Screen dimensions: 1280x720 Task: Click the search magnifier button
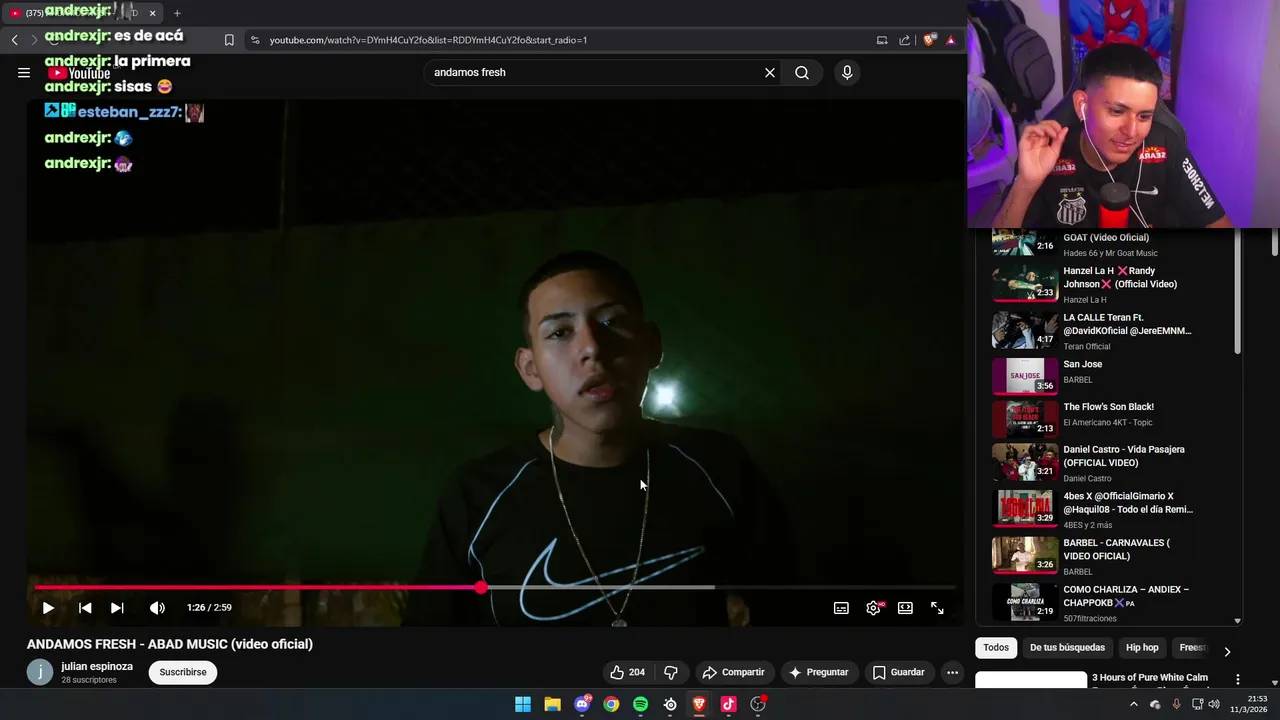click(x=802, y=72)
